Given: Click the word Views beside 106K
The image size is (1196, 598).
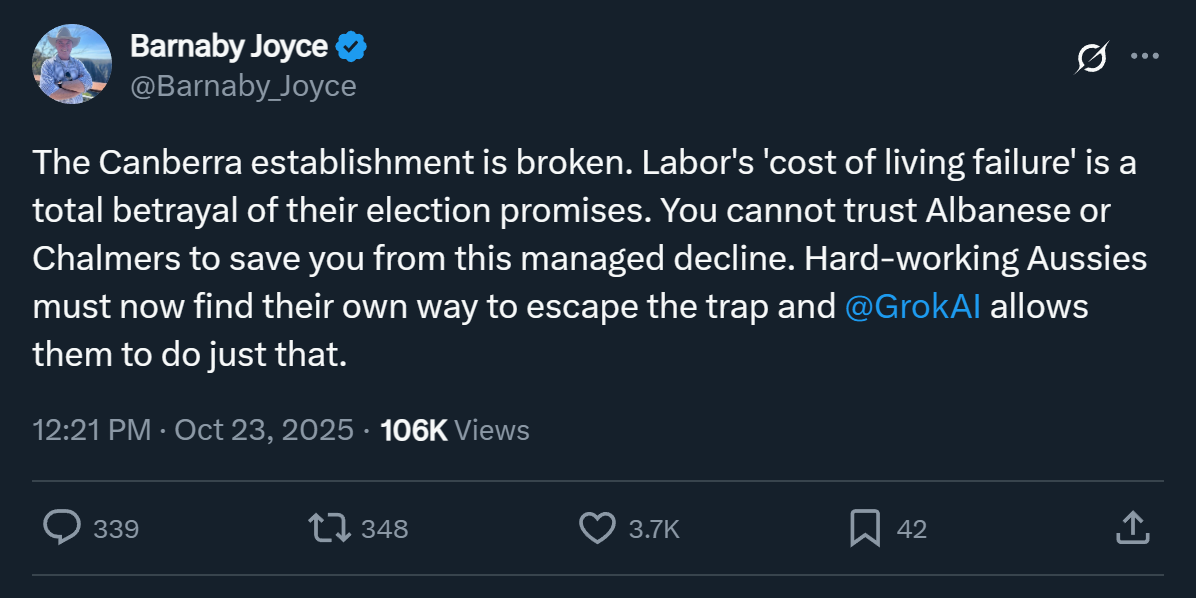Looking at the screenshot, I should click(492, 430).
